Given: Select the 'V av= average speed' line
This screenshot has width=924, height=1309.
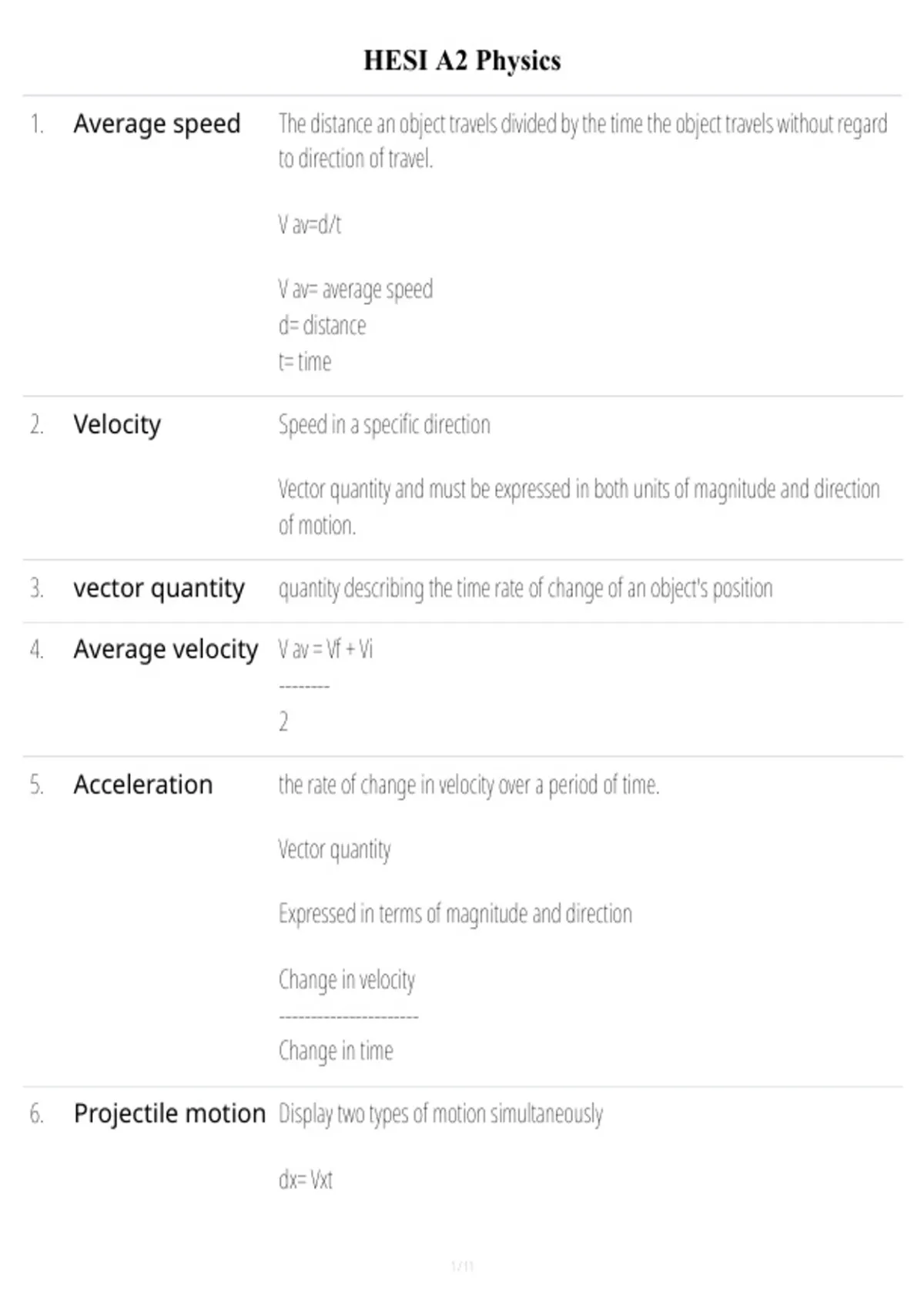Looking at the screenshot, I should pyautogui.click(x=355, y=290).
